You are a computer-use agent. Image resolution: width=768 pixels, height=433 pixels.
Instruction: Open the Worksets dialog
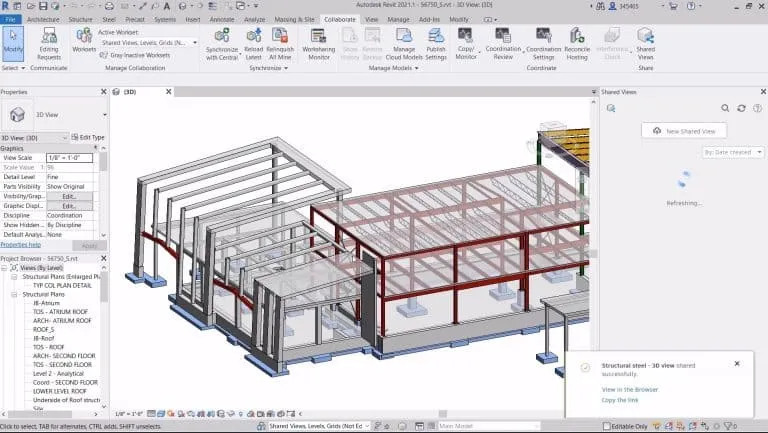(84, 40)
